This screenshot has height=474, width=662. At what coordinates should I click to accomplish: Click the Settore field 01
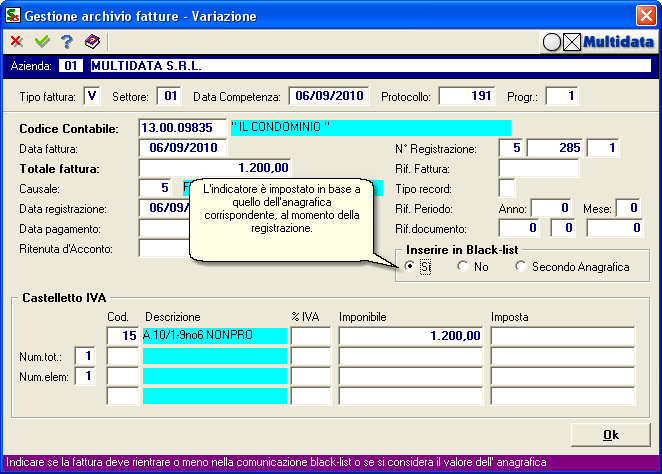click(x=169, y=96)
